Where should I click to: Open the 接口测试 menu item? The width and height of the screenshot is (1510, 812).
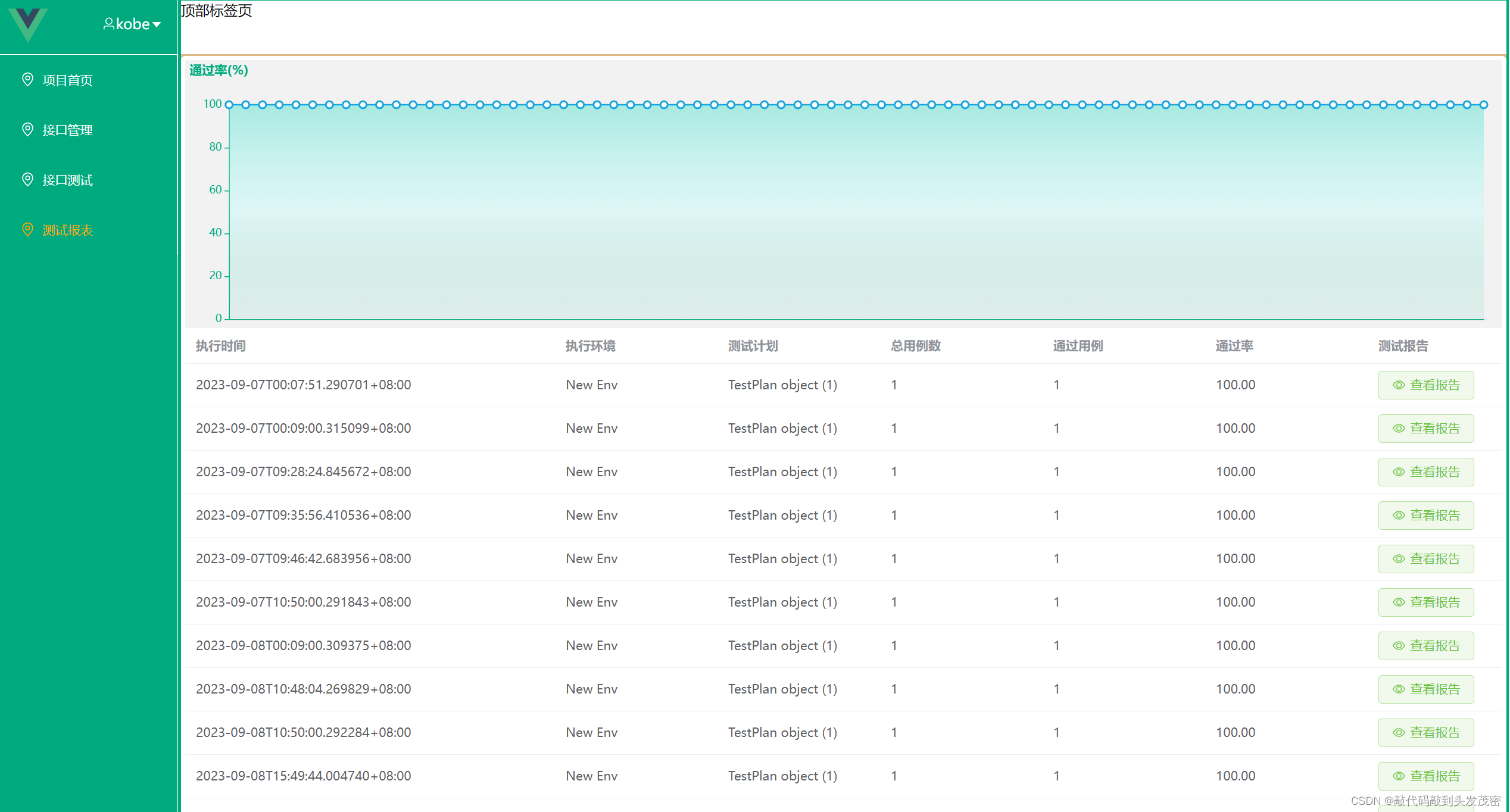tap(67, 180)
